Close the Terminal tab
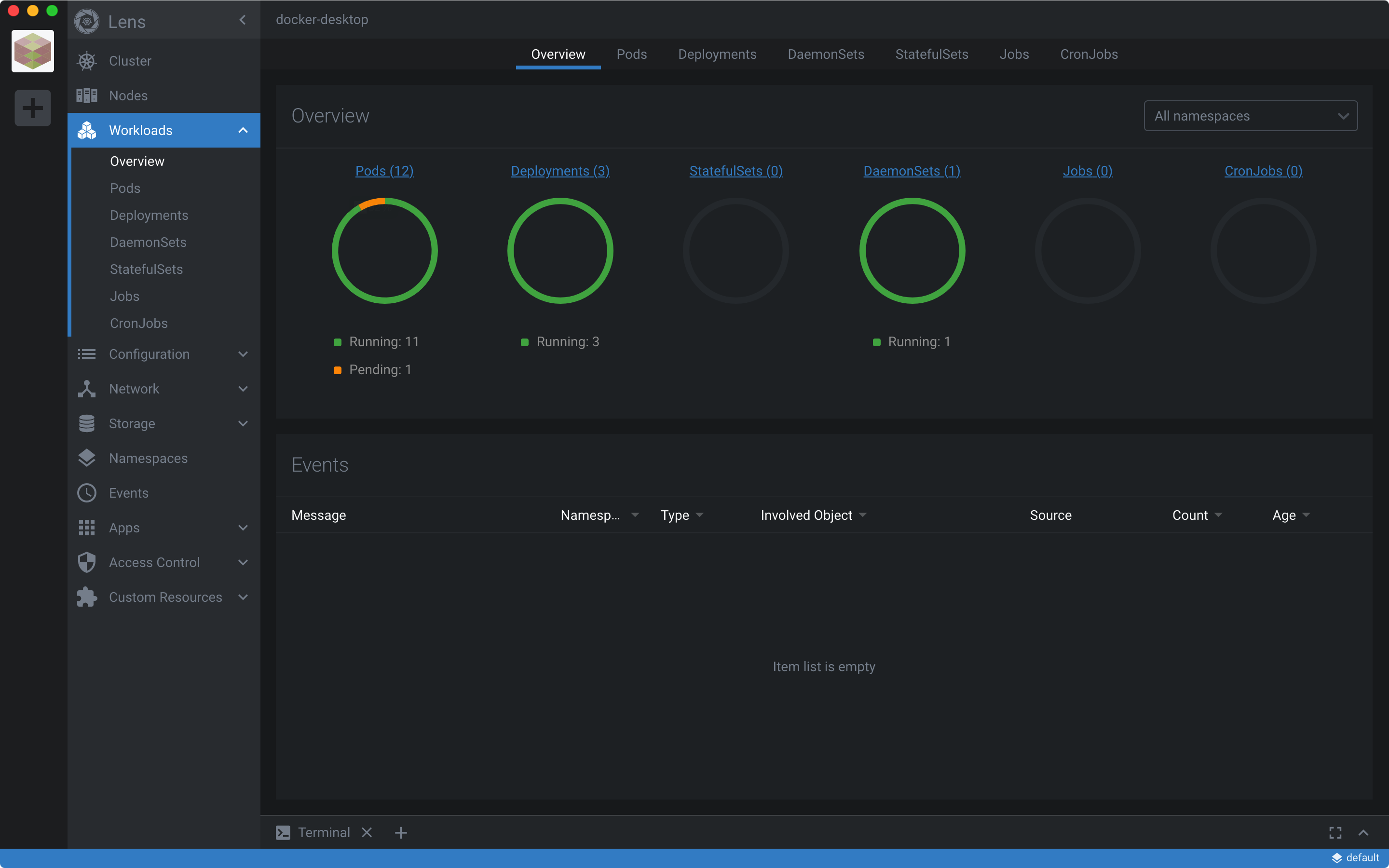The width and height of the screenshot is (1389, 868). [x=367, y=832]
